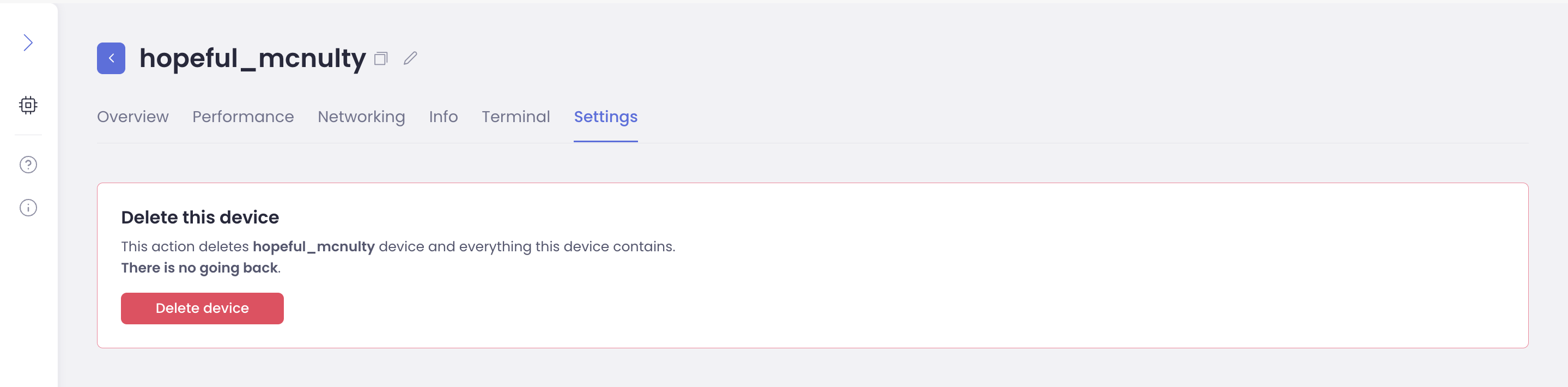View the Networking tab

[x=361, y=117]
